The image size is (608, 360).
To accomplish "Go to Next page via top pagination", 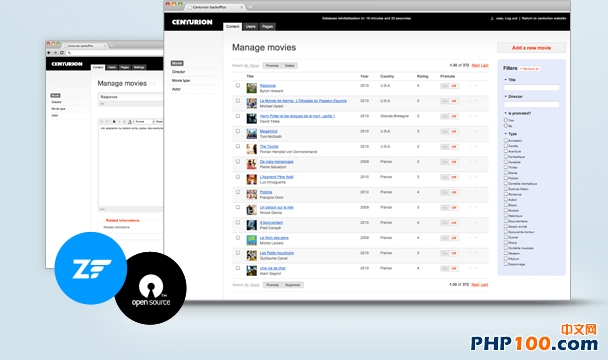I will point(476,65).
